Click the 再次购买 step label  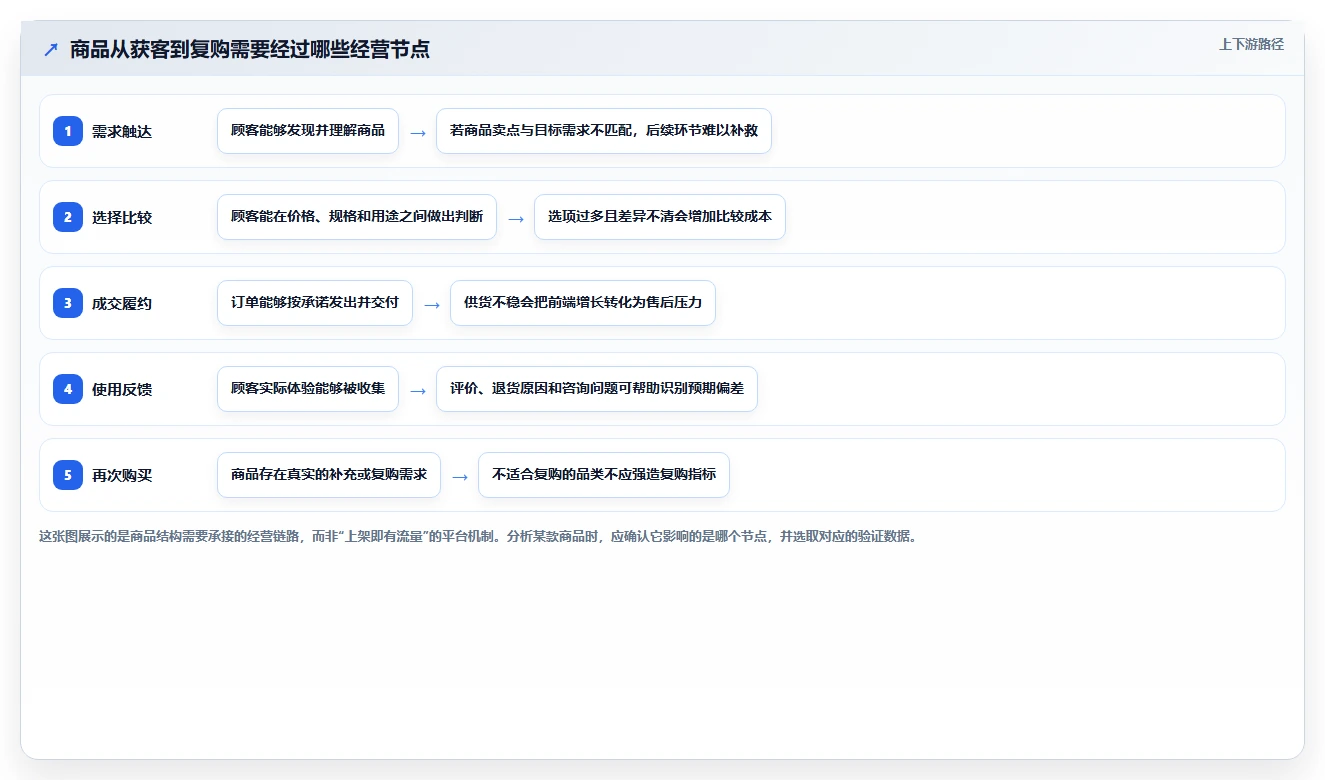pyautogui.click(x=122, y=475)
